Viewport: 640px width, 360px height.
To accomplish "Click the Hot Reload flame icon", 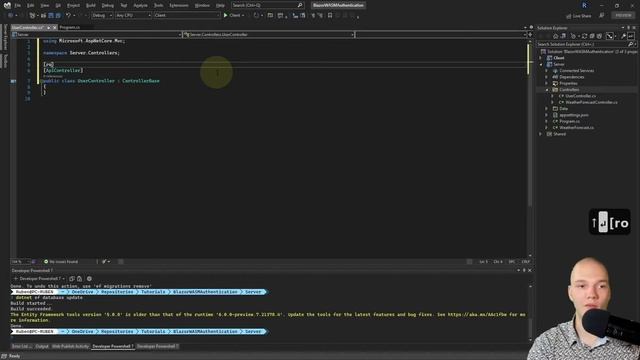I will [256, 16].
